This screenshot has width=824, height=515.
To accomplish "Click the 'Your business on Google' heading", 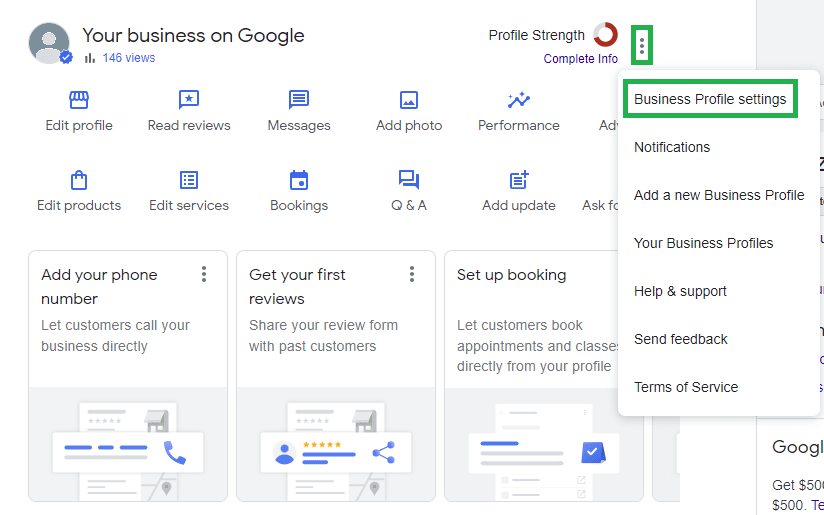I will [x=193, y=35].
